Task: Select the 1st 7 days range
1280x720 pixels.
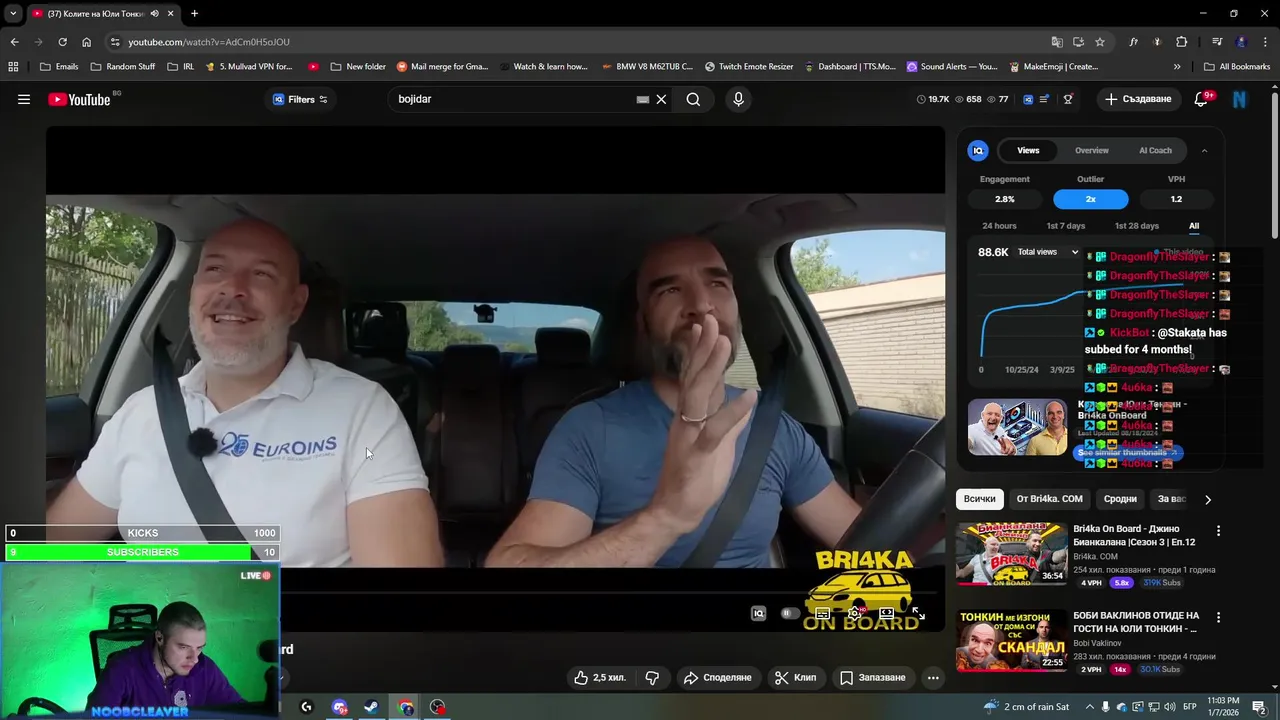Action: [1066, 226]
